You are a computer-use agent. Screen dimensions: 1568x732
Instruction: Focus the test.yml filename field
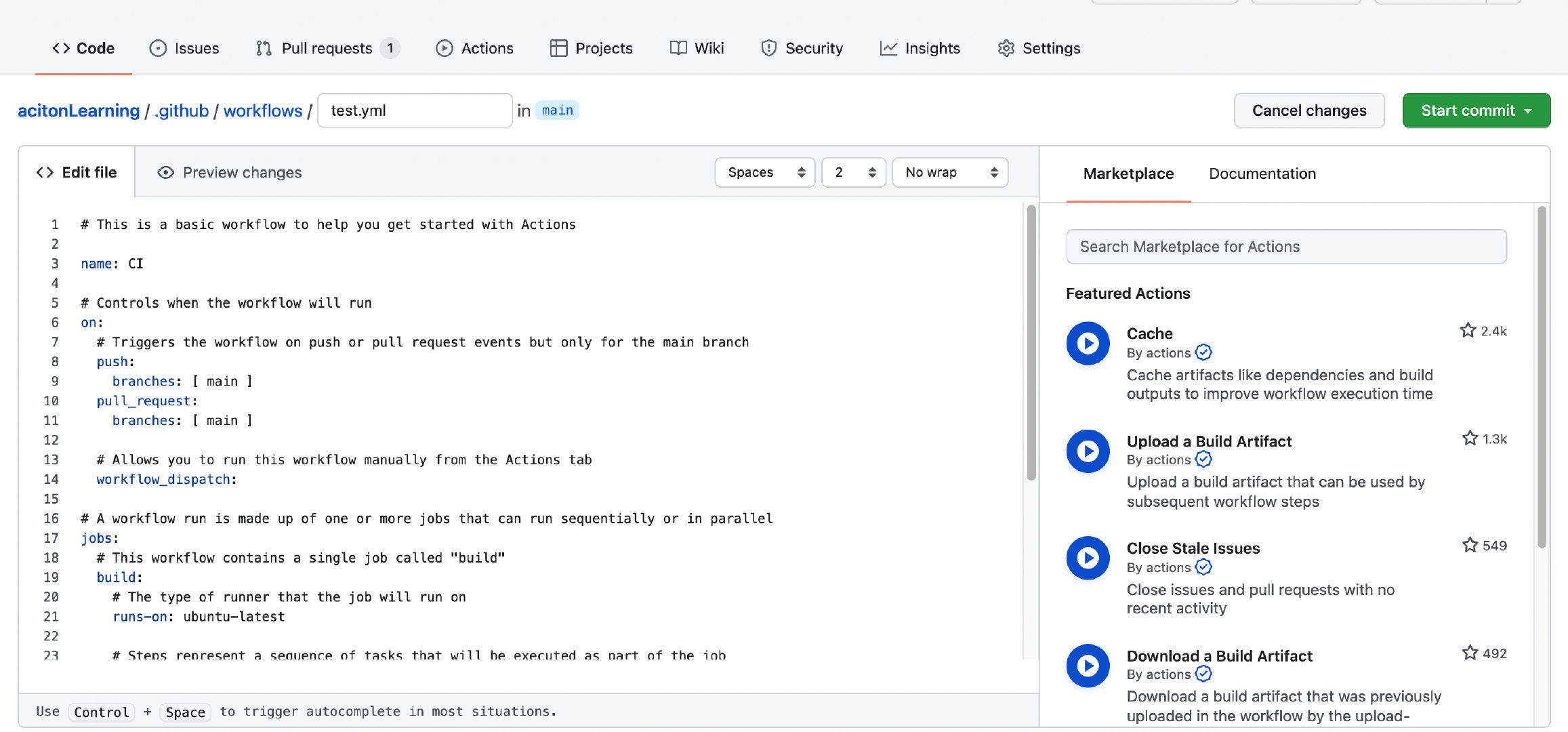coord(415,110)
